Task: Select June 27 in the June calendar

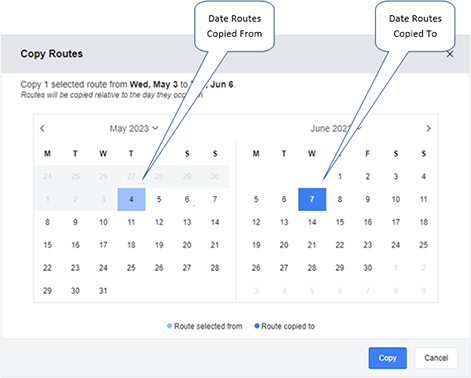Action: 284,268
